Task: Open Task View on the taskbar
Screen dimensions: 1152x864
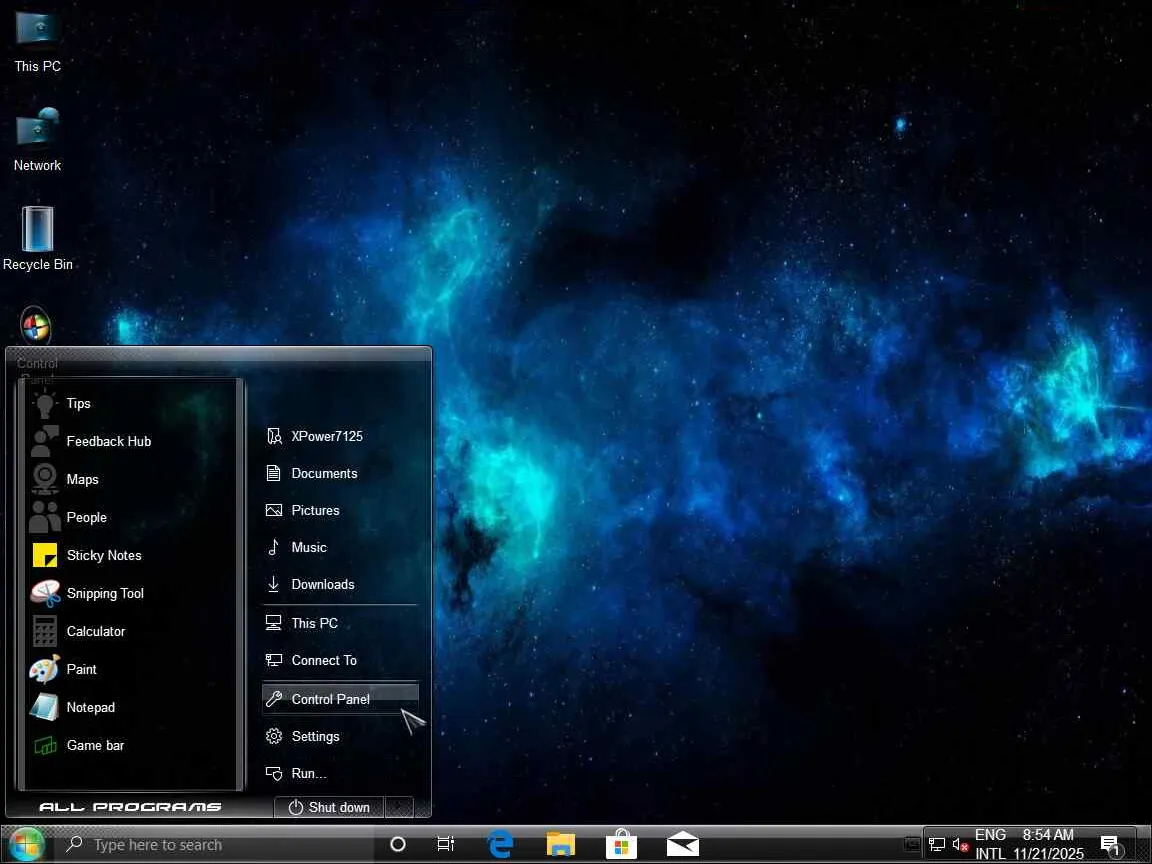Action: click(446, 844)
